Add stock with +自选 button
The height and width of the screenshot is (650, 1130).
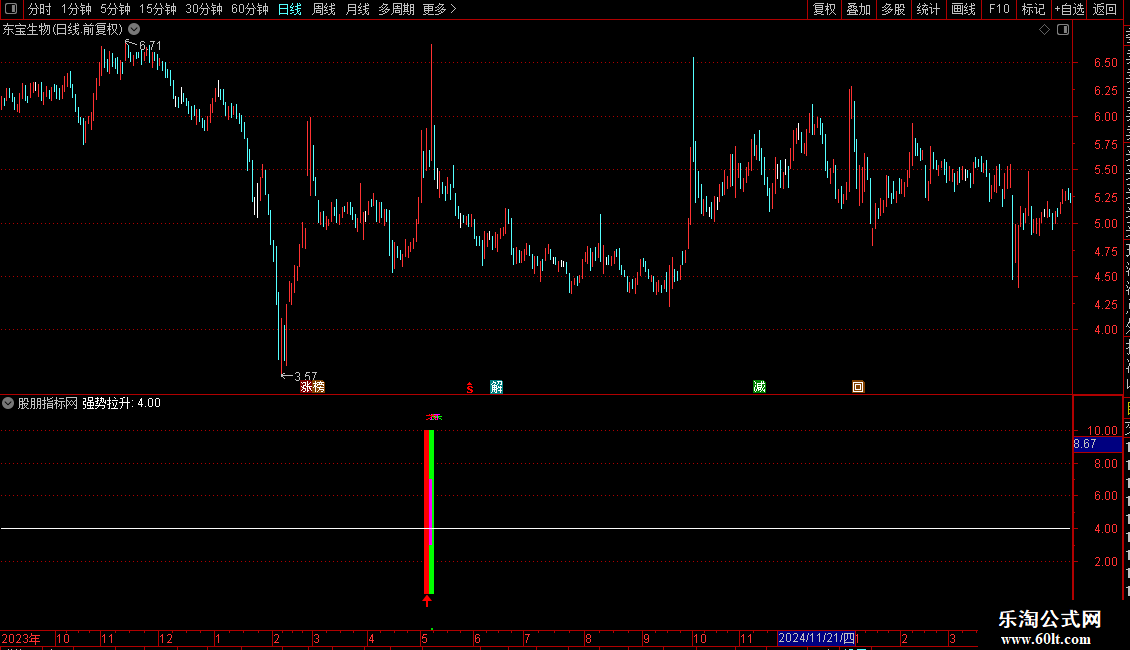1069,9
